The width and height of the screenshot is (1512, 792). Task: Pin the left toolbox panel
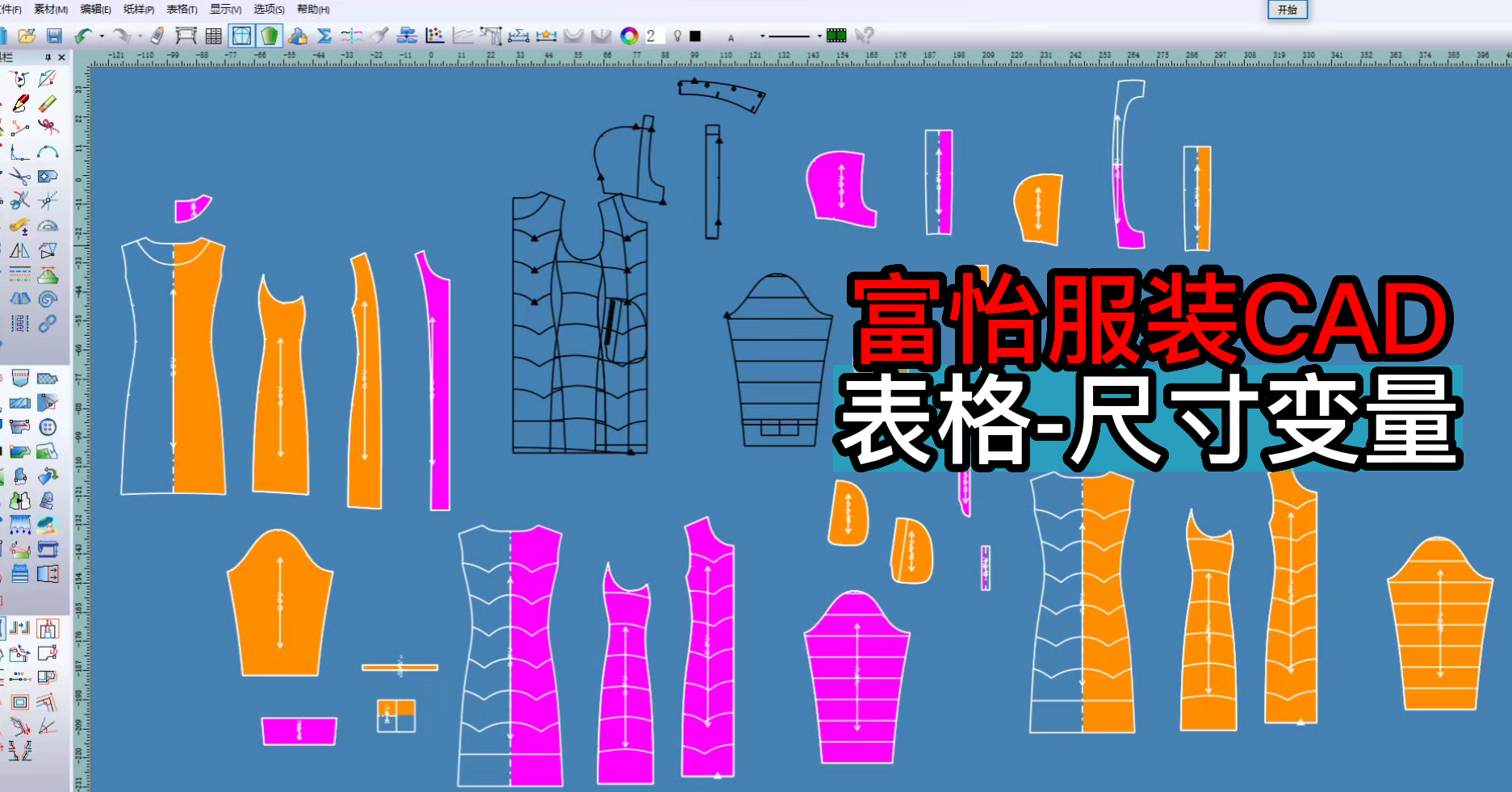pyautogui.click(x=48, y=57)
